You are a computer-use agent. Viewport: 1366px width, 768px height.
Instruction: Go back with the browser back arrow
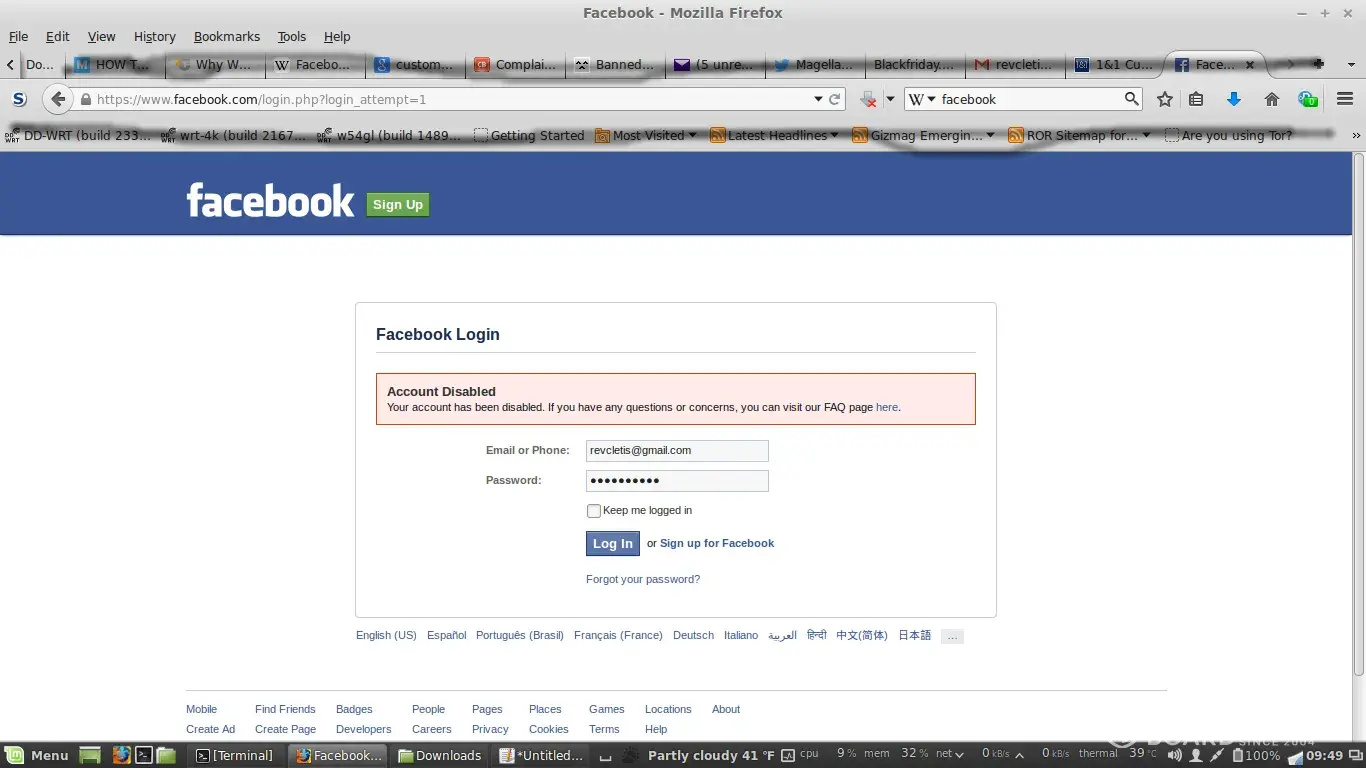pos(58,99)
